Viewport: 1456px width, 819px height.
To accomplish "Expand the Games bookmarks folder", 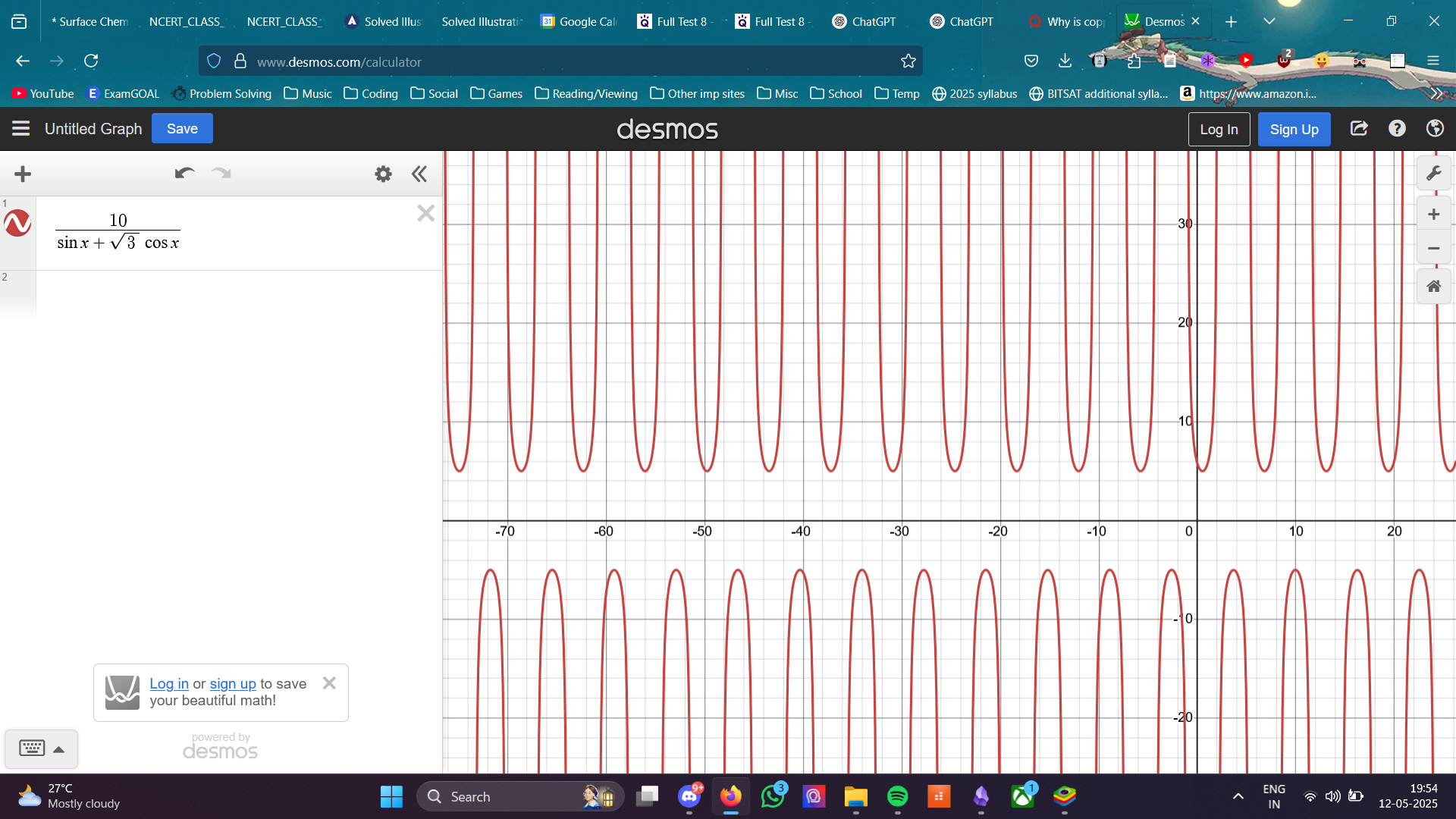I will (x=496, y=93).
